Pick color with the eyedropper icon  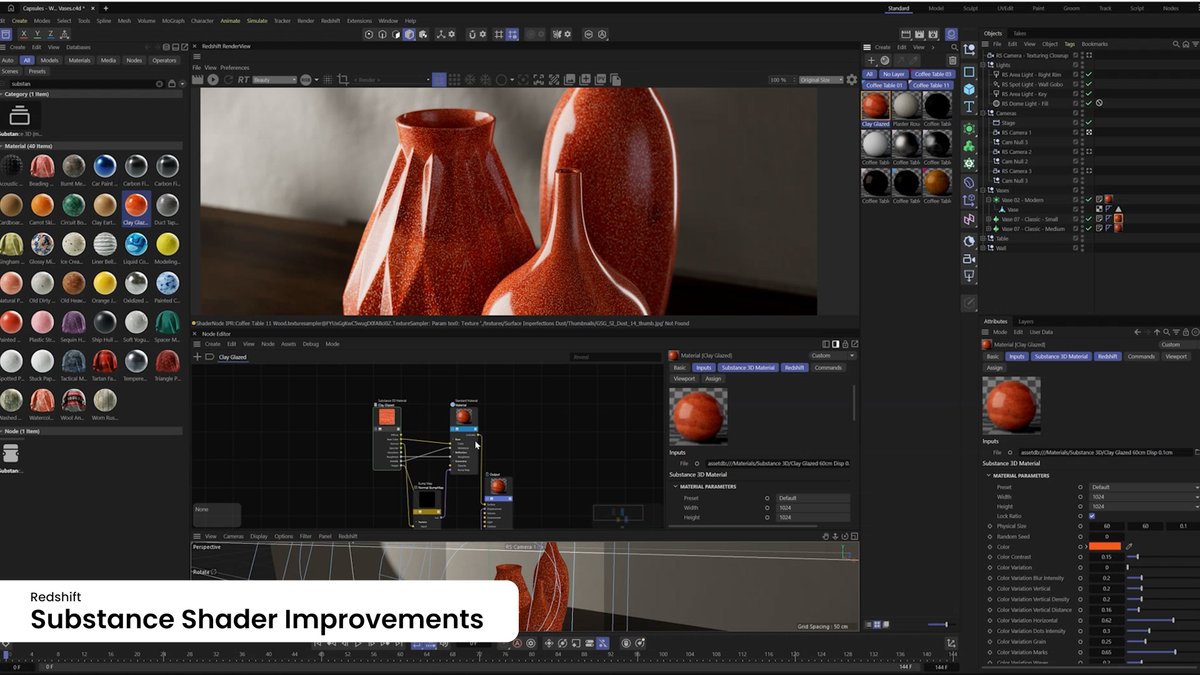pos(1130,547)
